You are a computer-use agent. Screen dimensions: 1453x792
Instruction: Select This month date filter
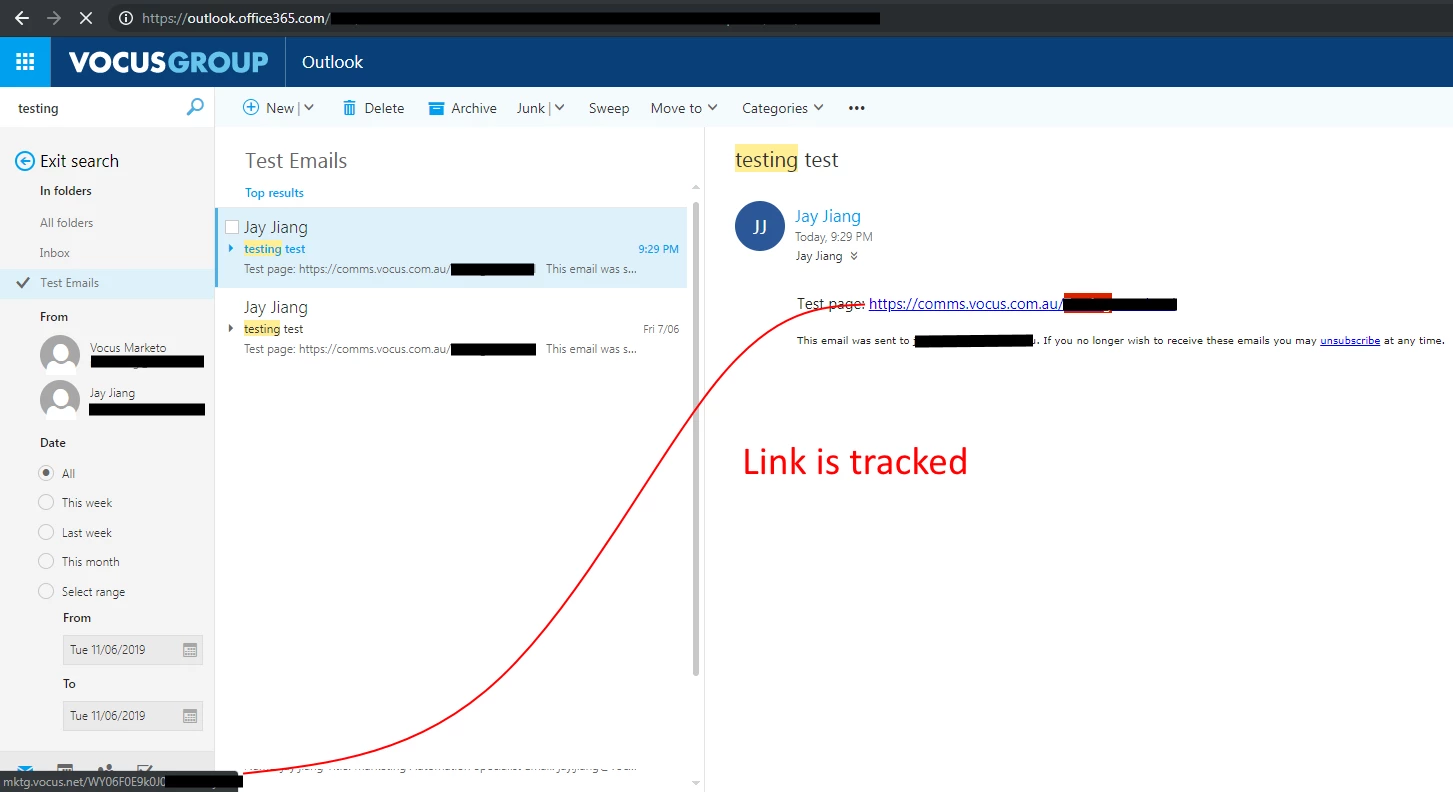[46, 561]
